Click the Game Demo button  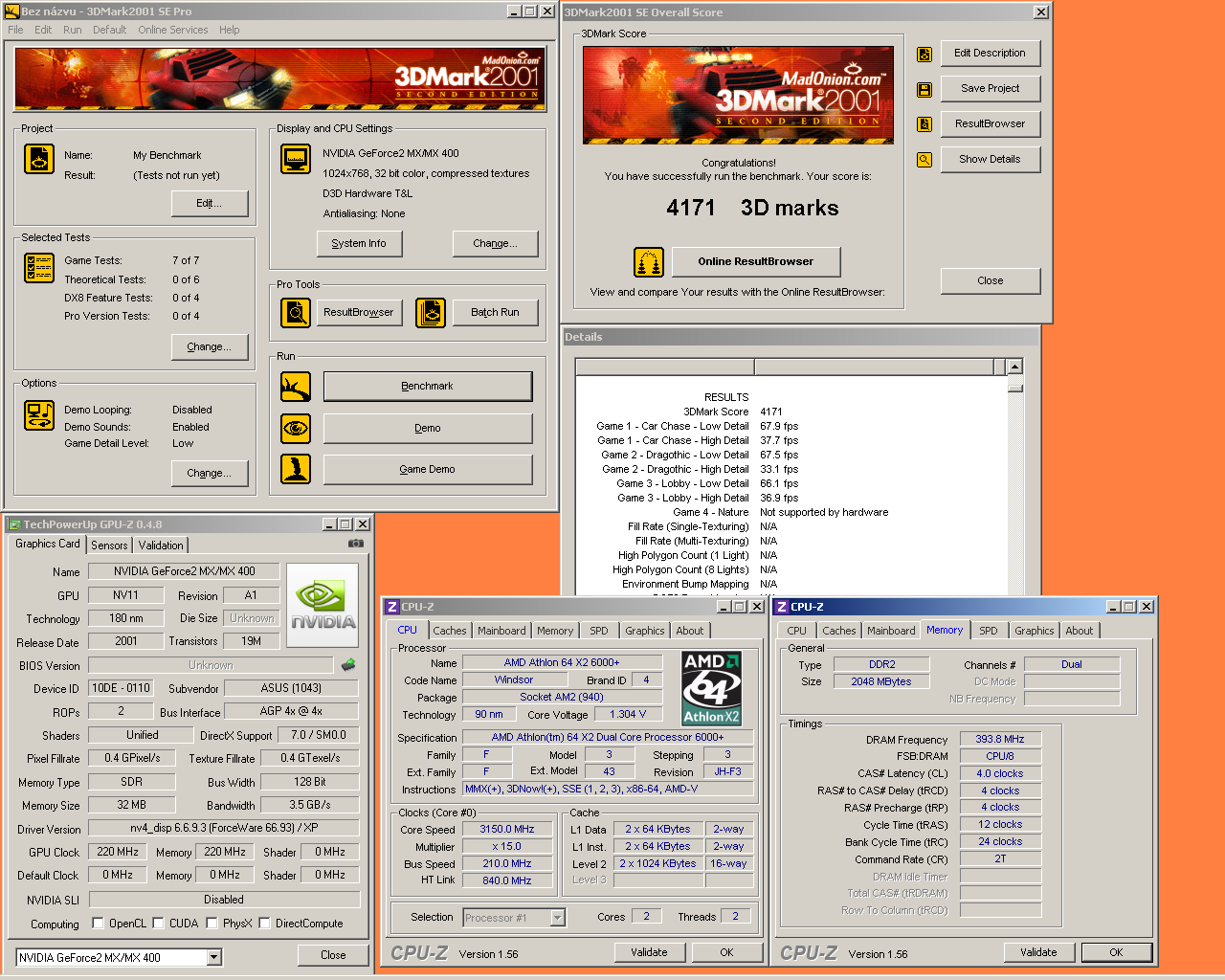(428, 469)
